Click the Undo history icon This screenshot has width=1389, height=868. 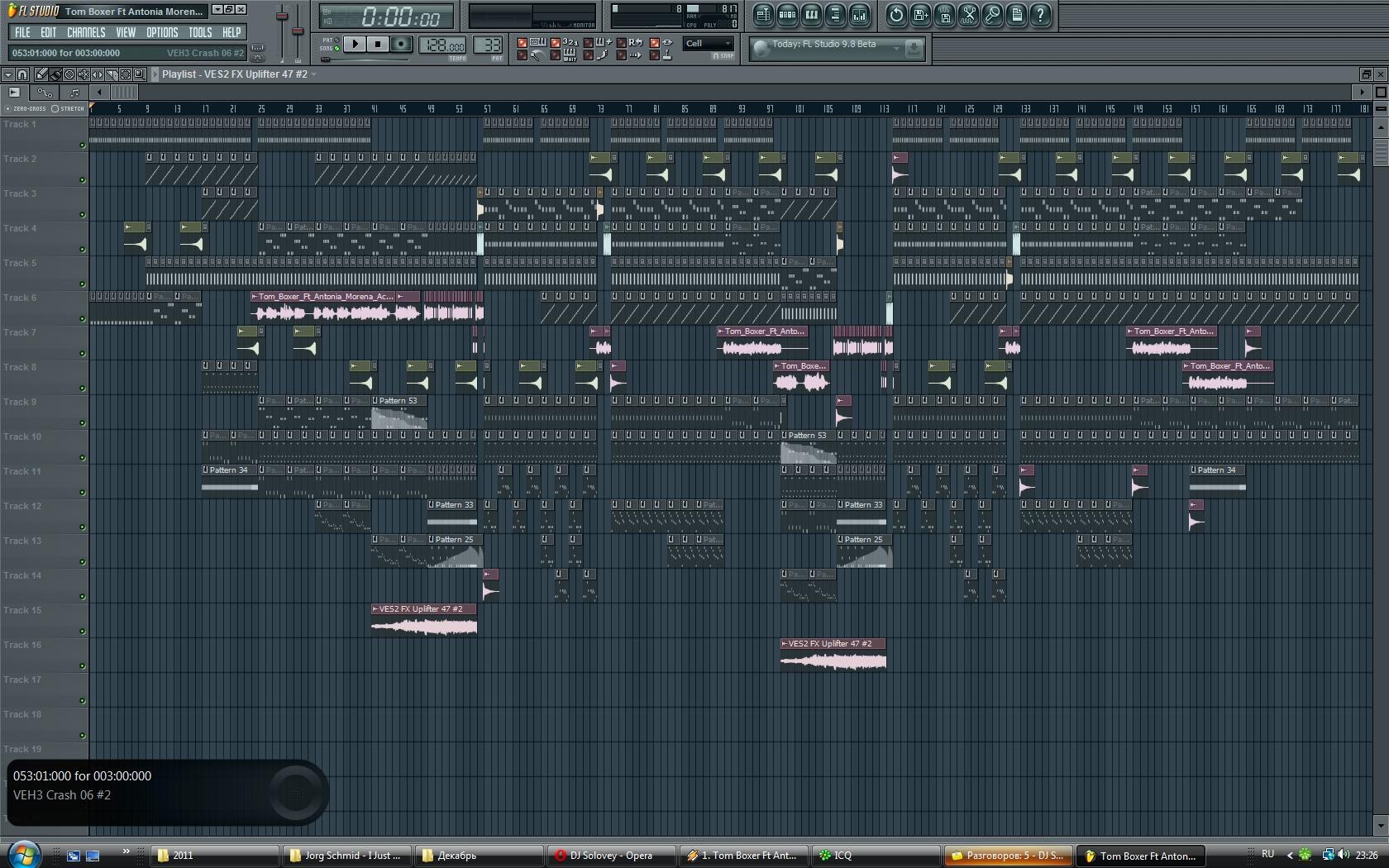pos(896,14)
